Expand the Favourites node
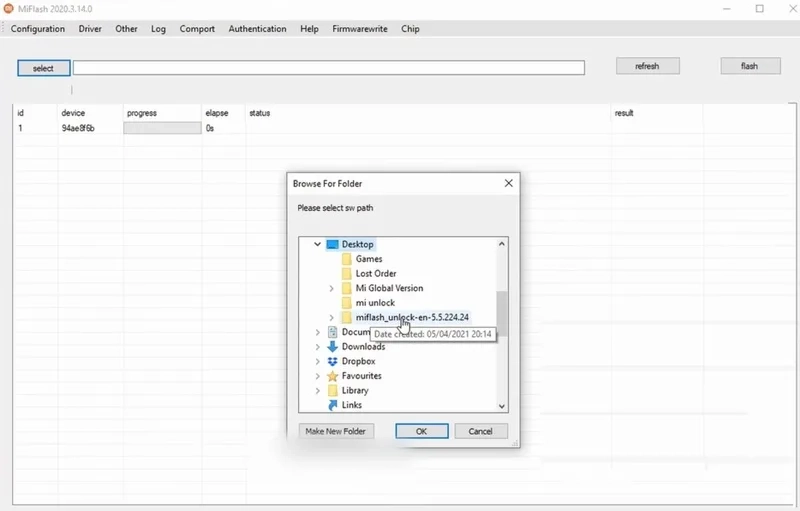Screen dimensions: 800x511 point(317,376)
